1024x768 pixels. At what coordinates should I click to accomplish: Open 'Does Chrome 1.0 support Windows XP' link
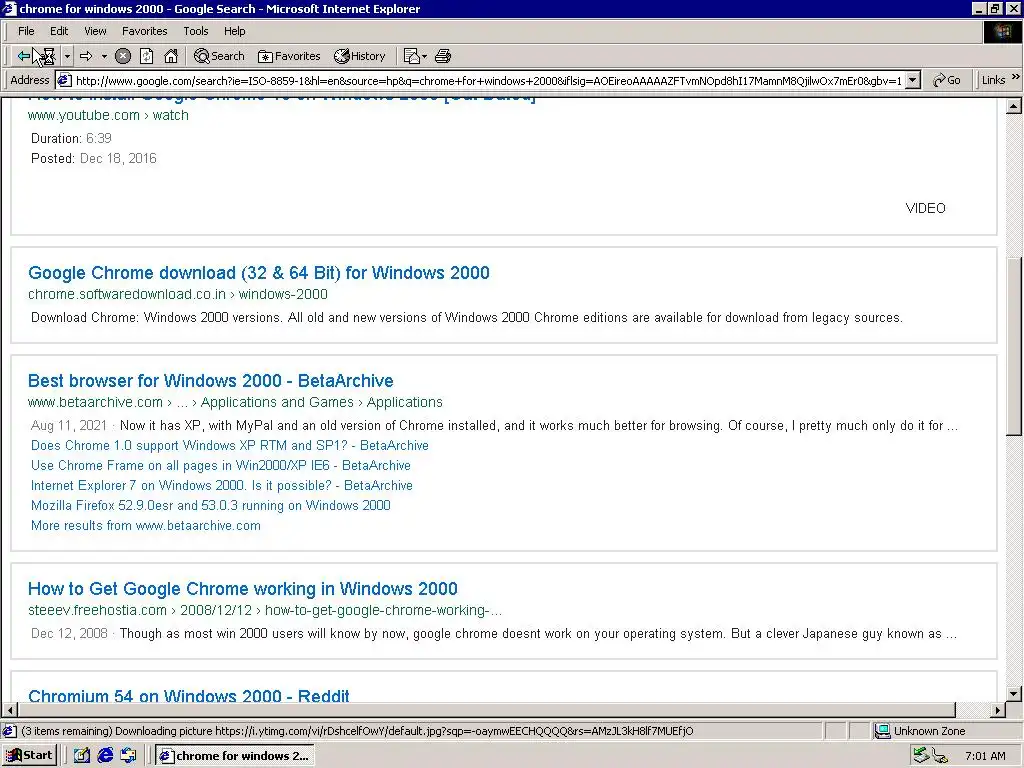point(230,445)
